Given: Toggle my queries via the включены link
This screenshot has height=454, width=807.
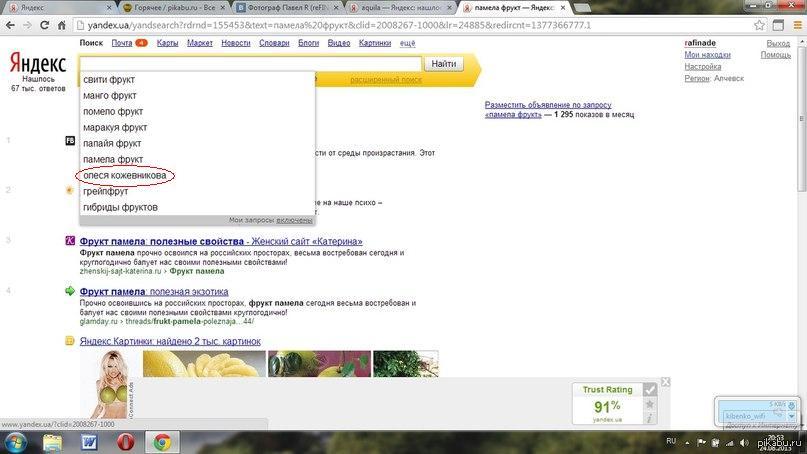Looking at the screenshot, I should [294, 219].
